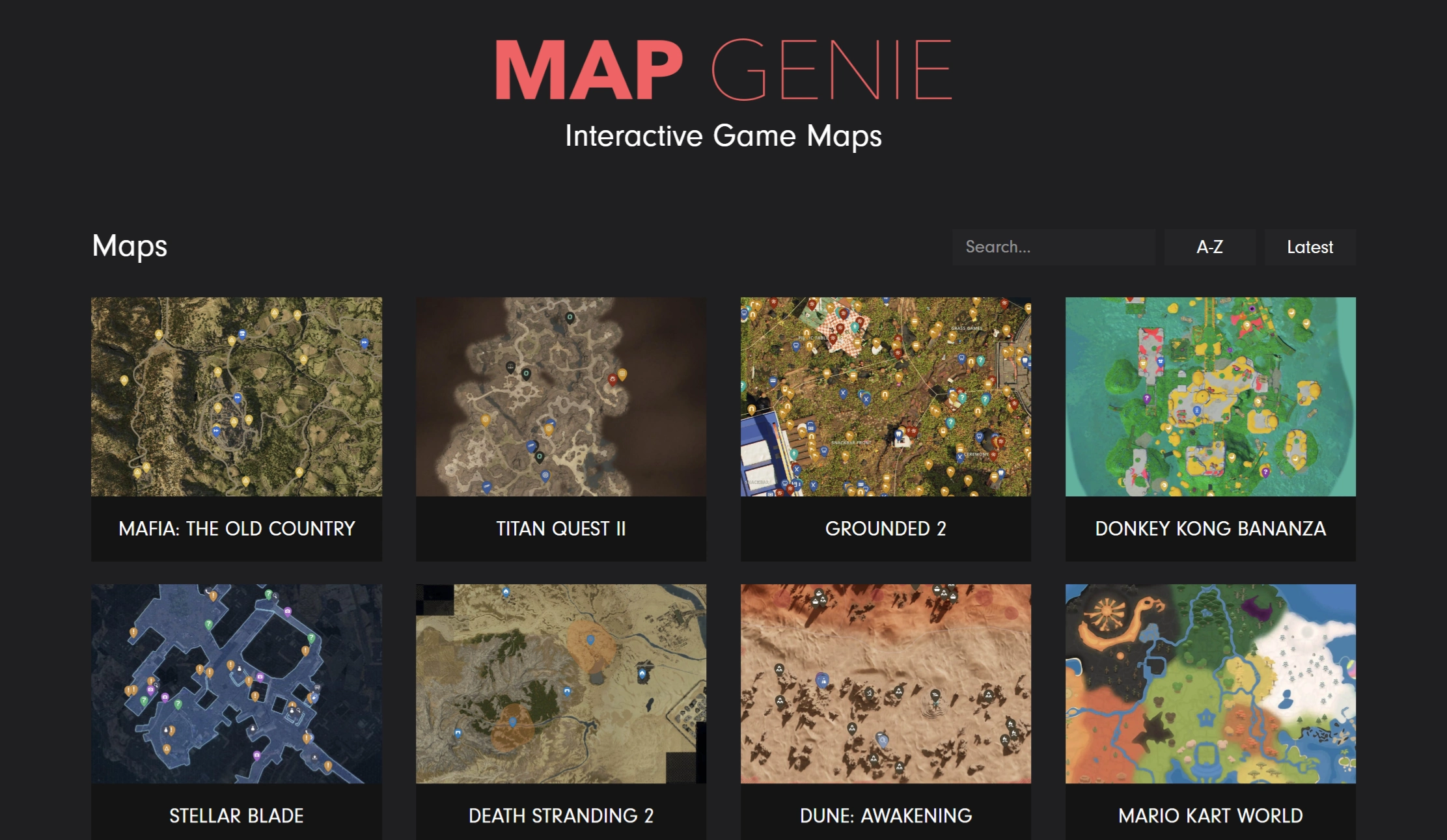Click the Search input field
The height and width of the screenshot is (840, 1447).
click(1054, 247)
